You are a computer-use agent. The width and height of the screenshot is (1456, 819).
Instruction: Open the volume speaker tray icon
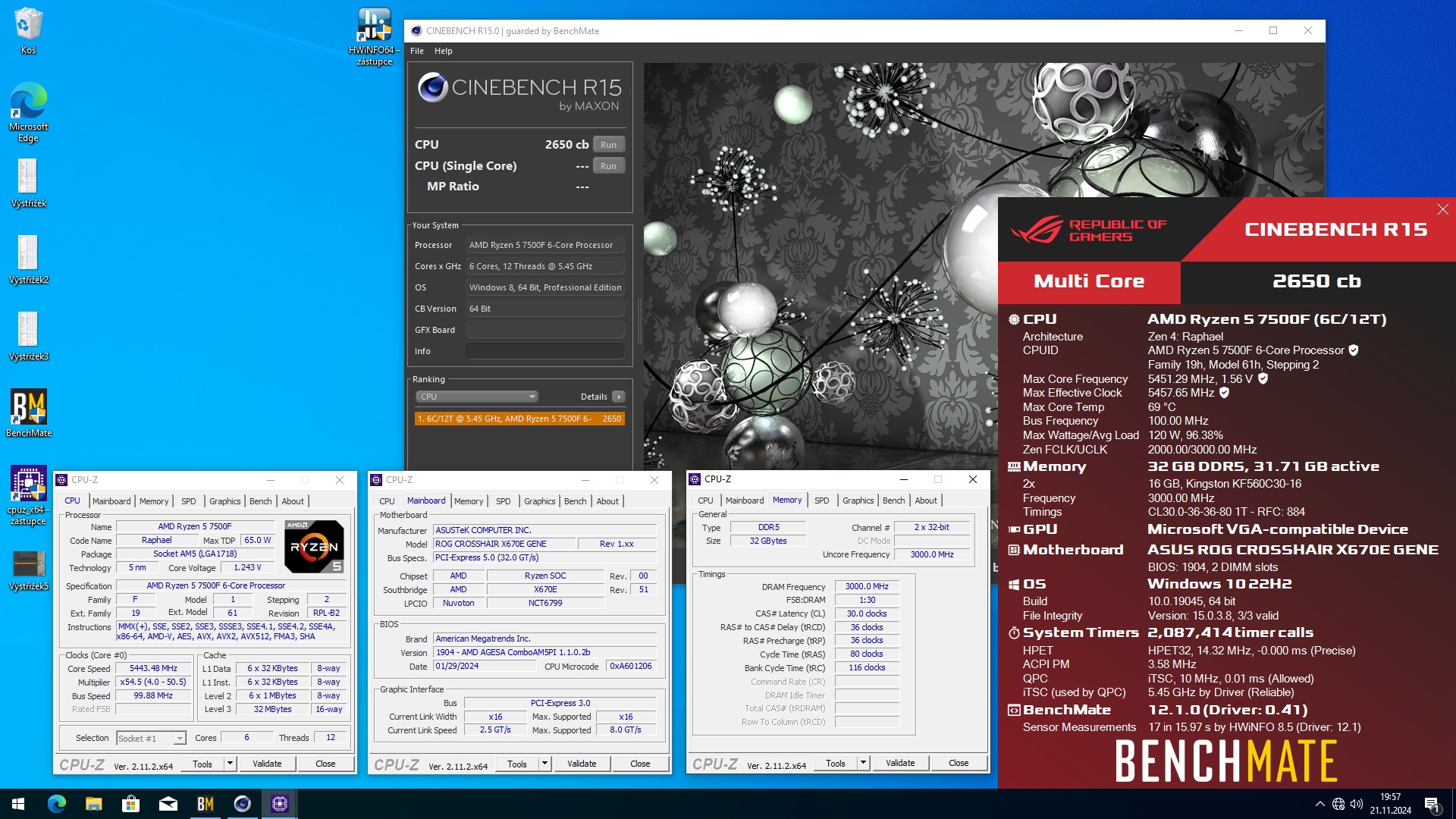pos(1357,804)
